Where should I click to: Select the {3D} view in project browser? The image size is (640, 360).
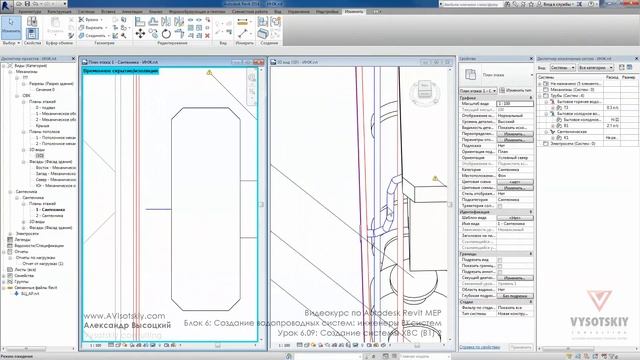click(40, 156)
